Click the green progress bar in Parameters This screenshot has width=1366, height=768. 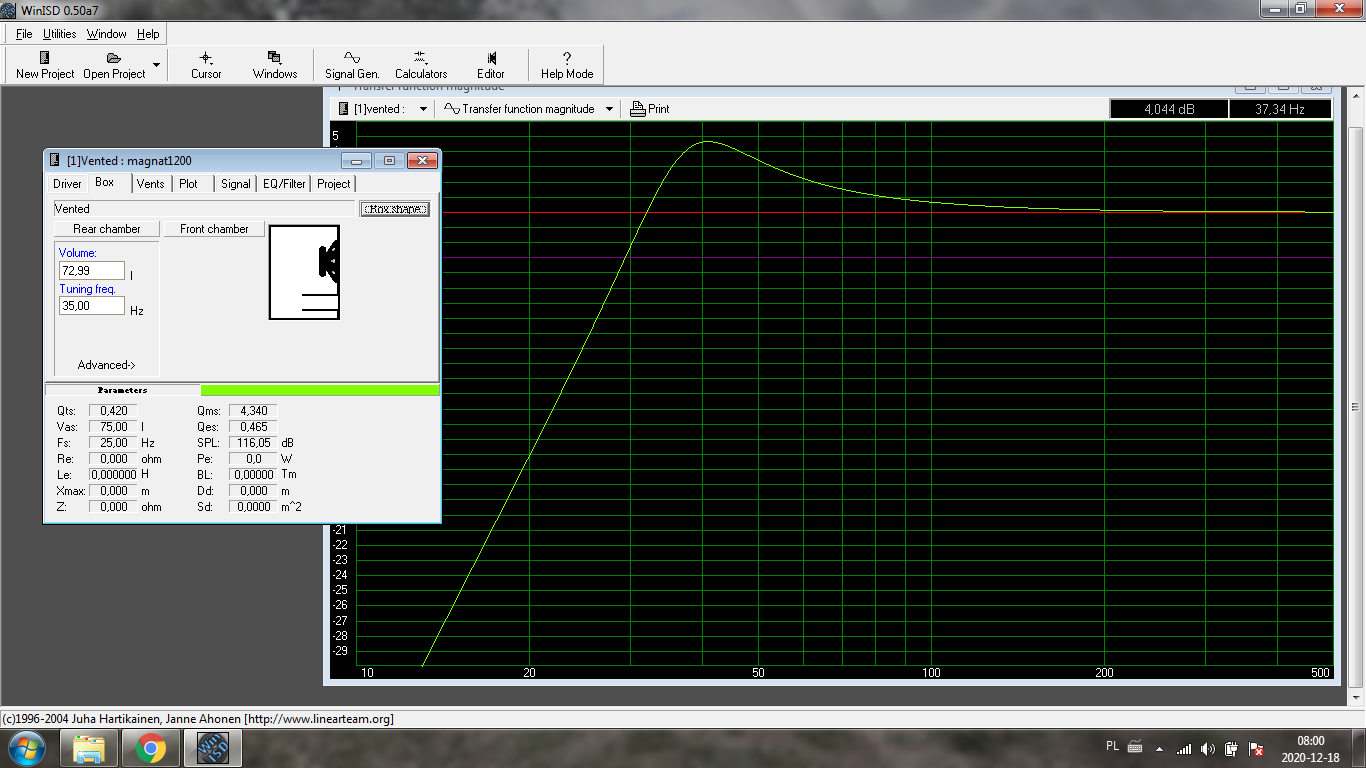coord(320,390)
